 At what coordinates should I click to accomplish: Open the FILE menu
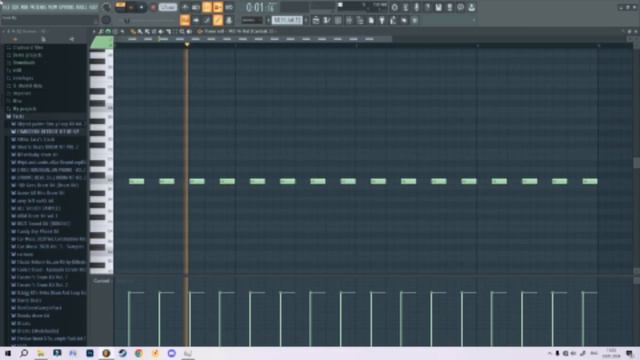click(6, 7)
